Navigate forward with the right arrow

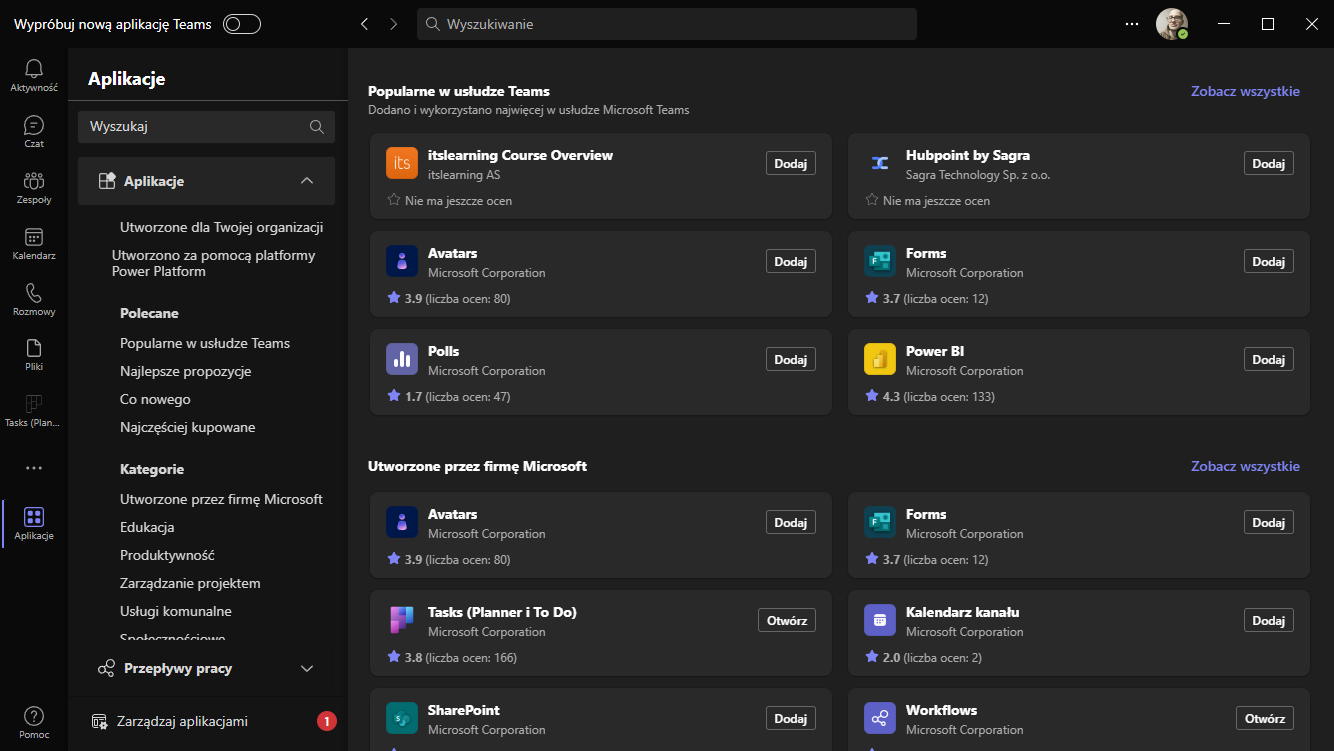(394, 24)
